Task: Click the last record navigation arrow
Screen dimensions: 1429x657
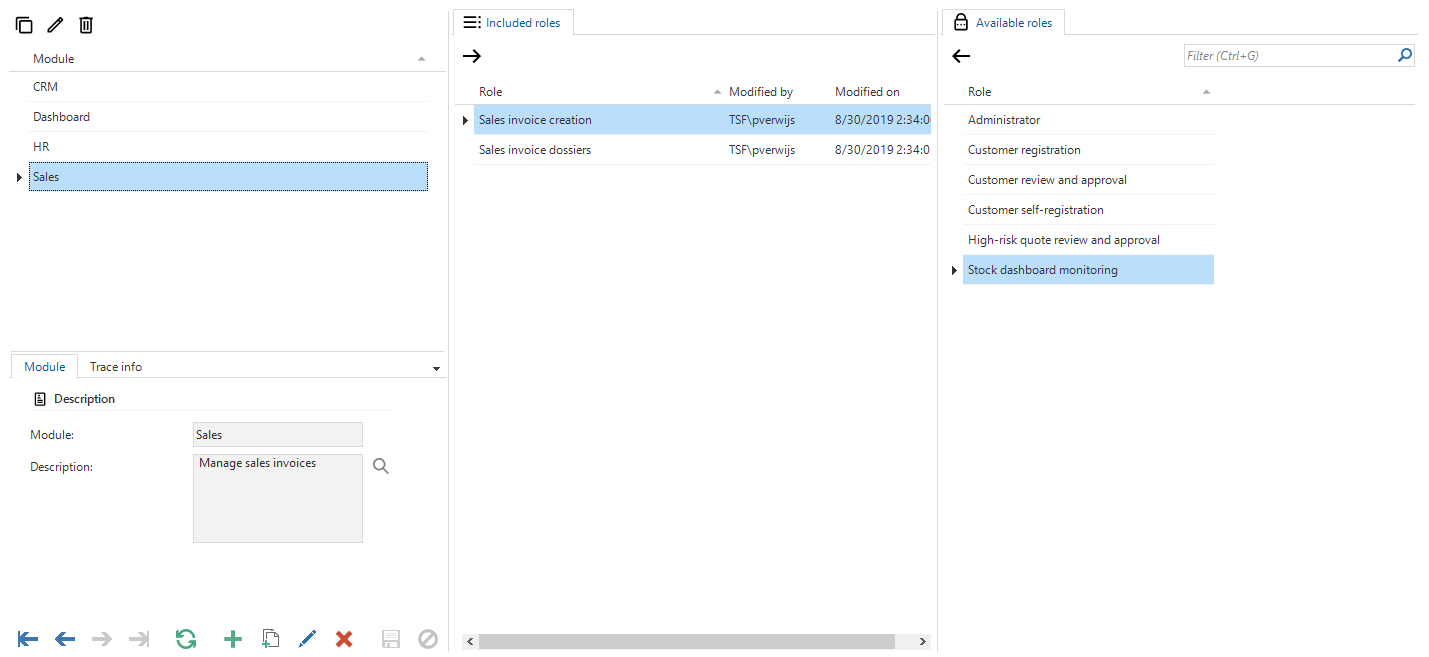Action: (x=139, y=638)
